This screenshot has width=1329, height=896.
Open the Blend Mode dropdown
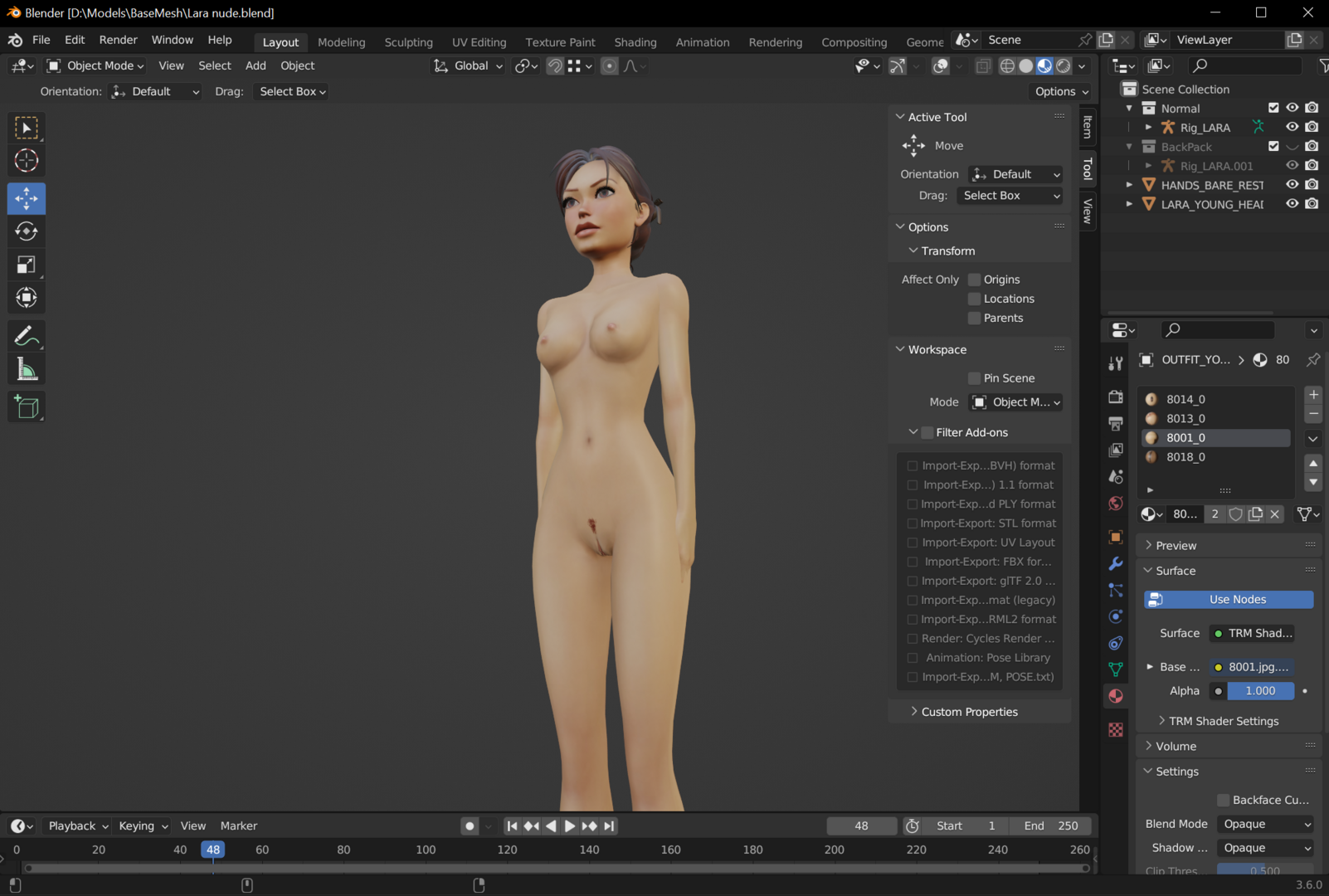click(x=1265, y=824)
